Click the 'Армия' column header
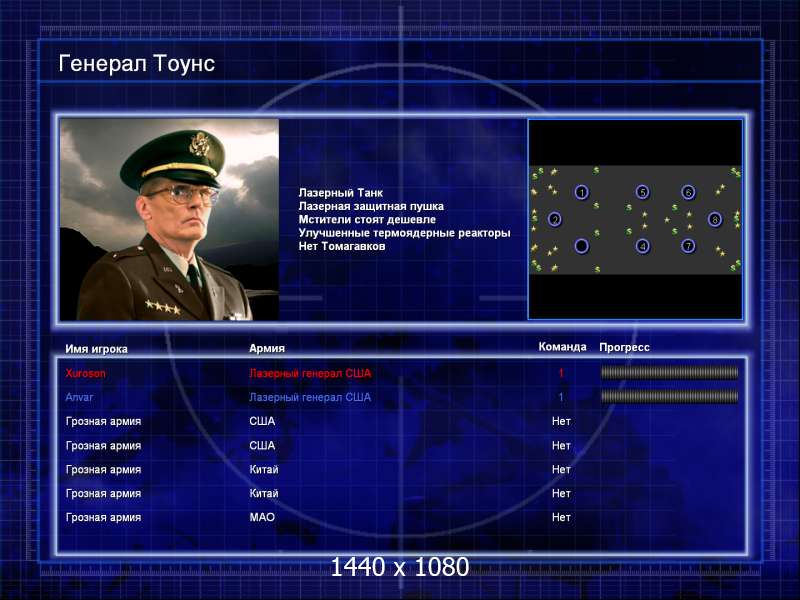 click(267, 348)
